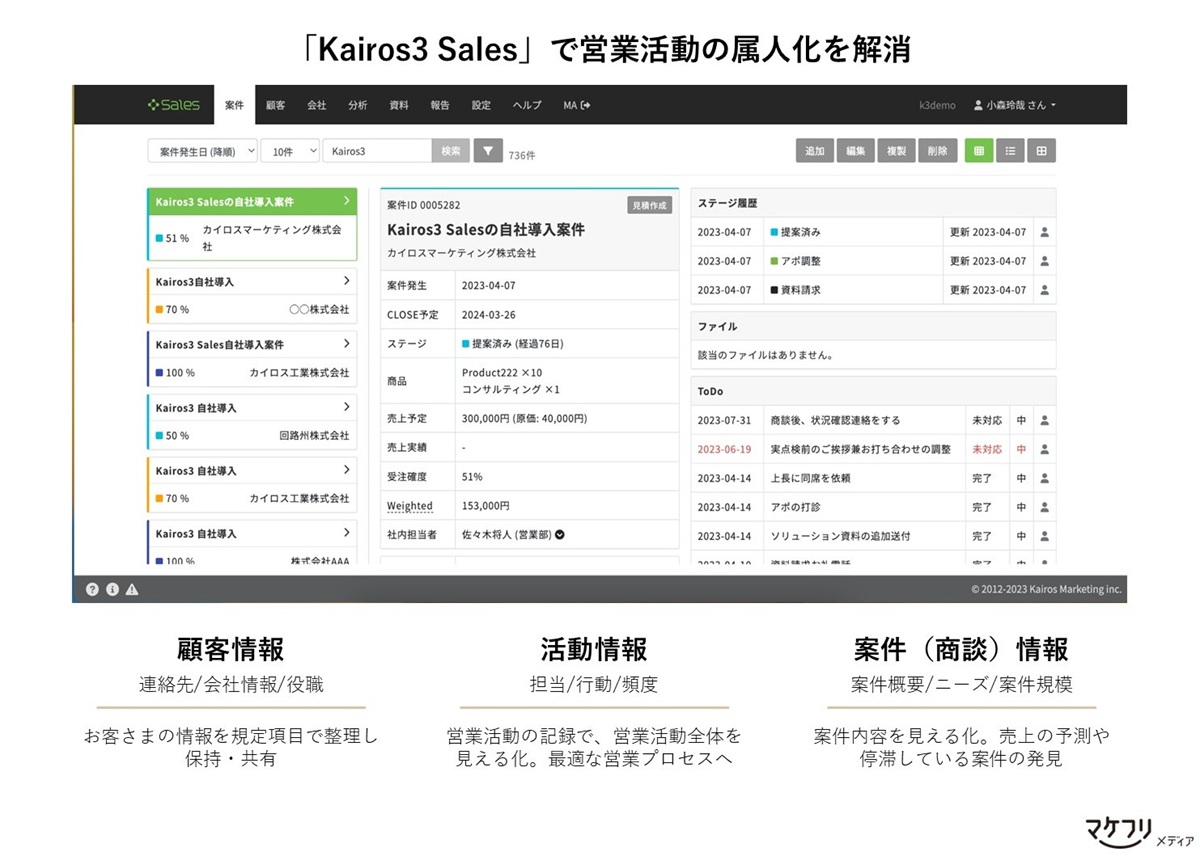Open the 案件発生日 (降順) sort dropdown
This screenshot has height=856, width=1200.
coord(202,151)
